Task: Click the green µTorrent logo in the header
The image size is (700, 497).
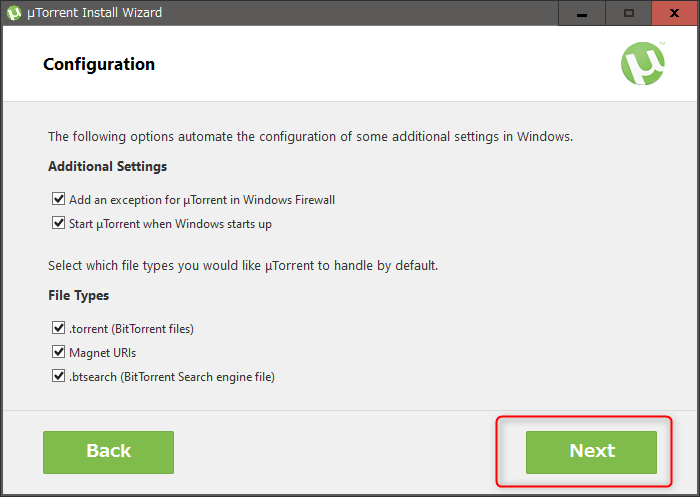Action: click(x=643, y=65)
